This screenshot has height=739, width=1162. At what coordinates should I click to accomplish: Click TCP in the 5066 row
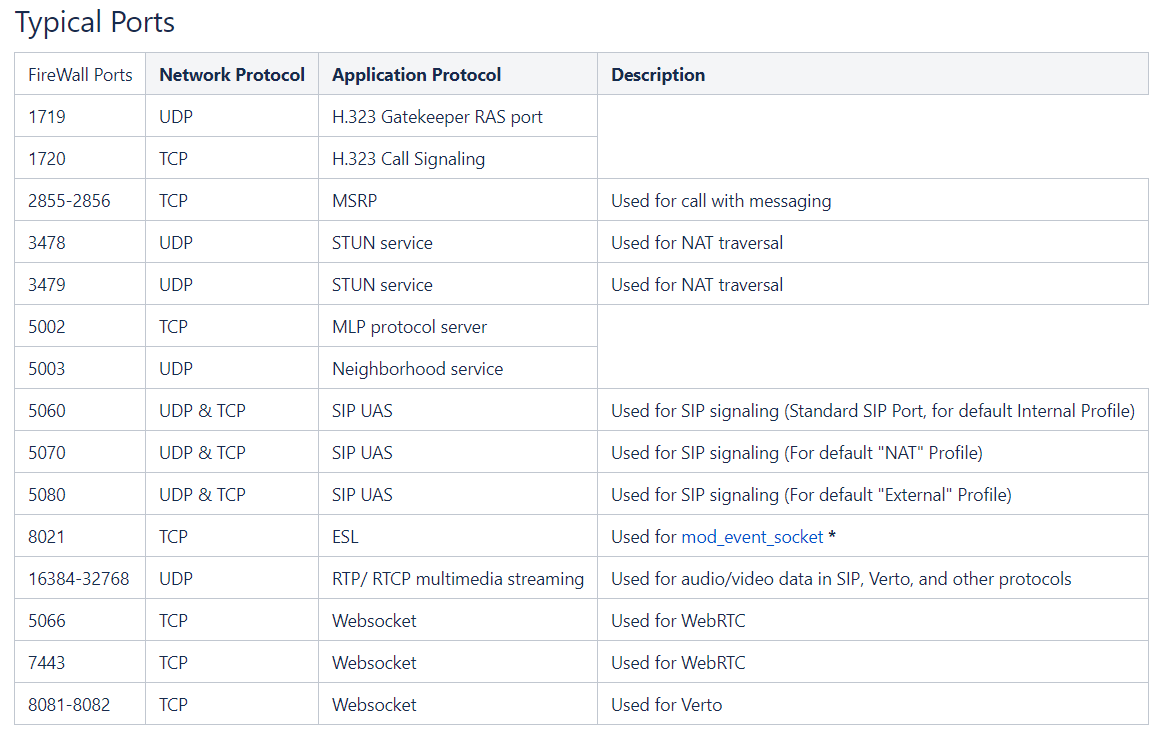(232, 620)
